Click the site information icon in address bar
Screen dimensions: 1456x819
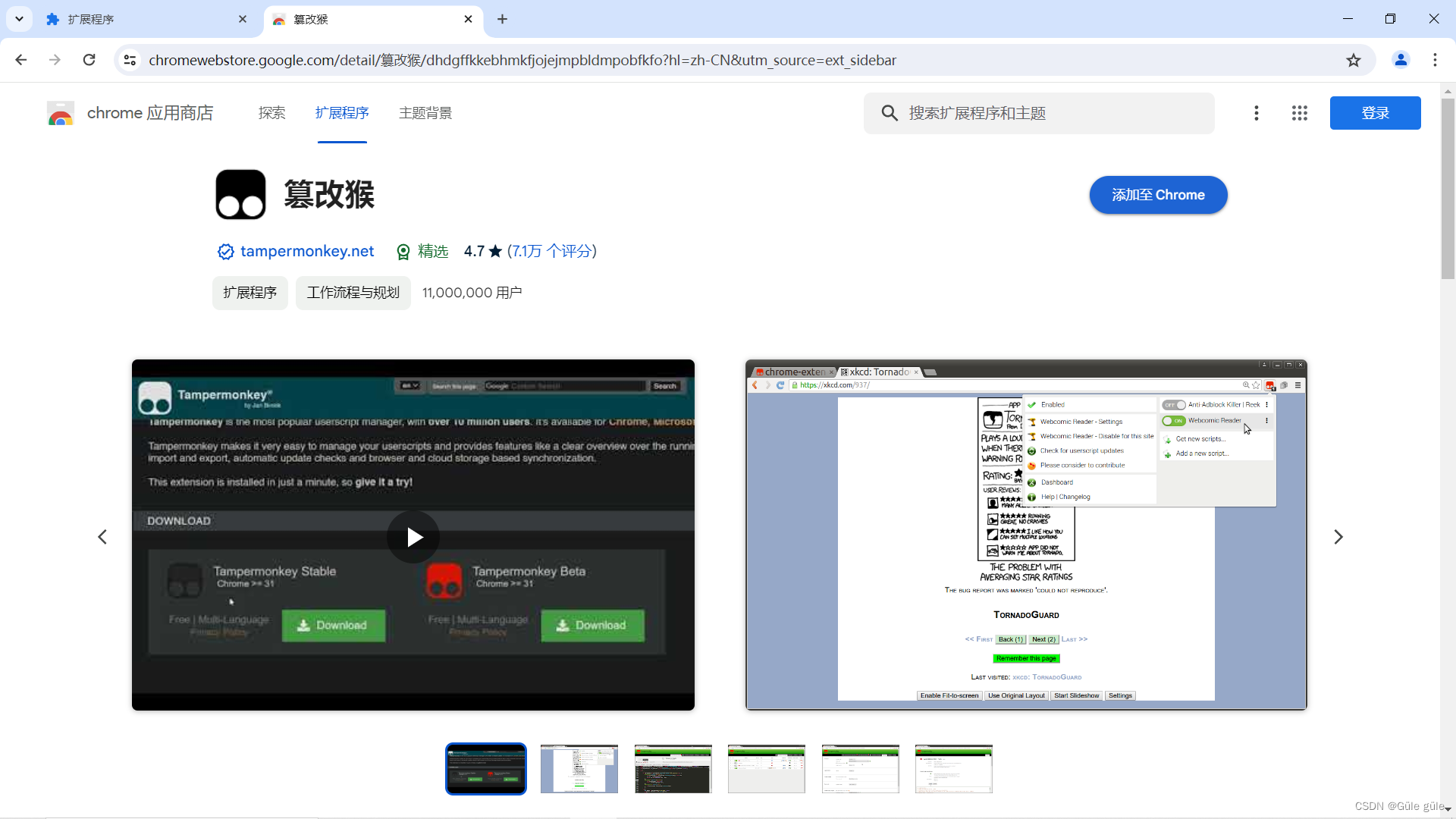tap(130, 60)
